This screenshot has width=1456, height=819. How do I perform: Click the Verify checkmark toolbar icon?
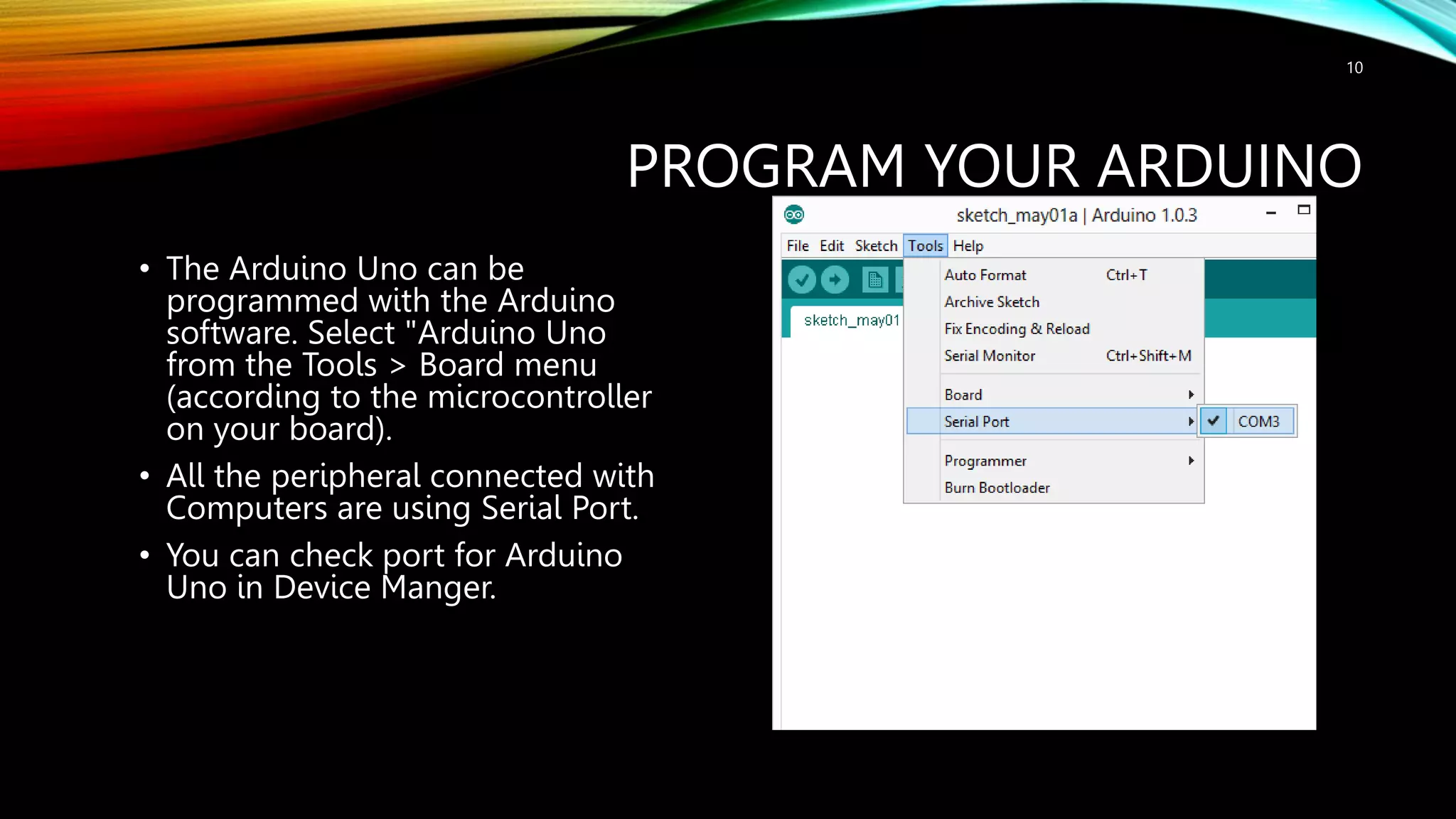802,280
